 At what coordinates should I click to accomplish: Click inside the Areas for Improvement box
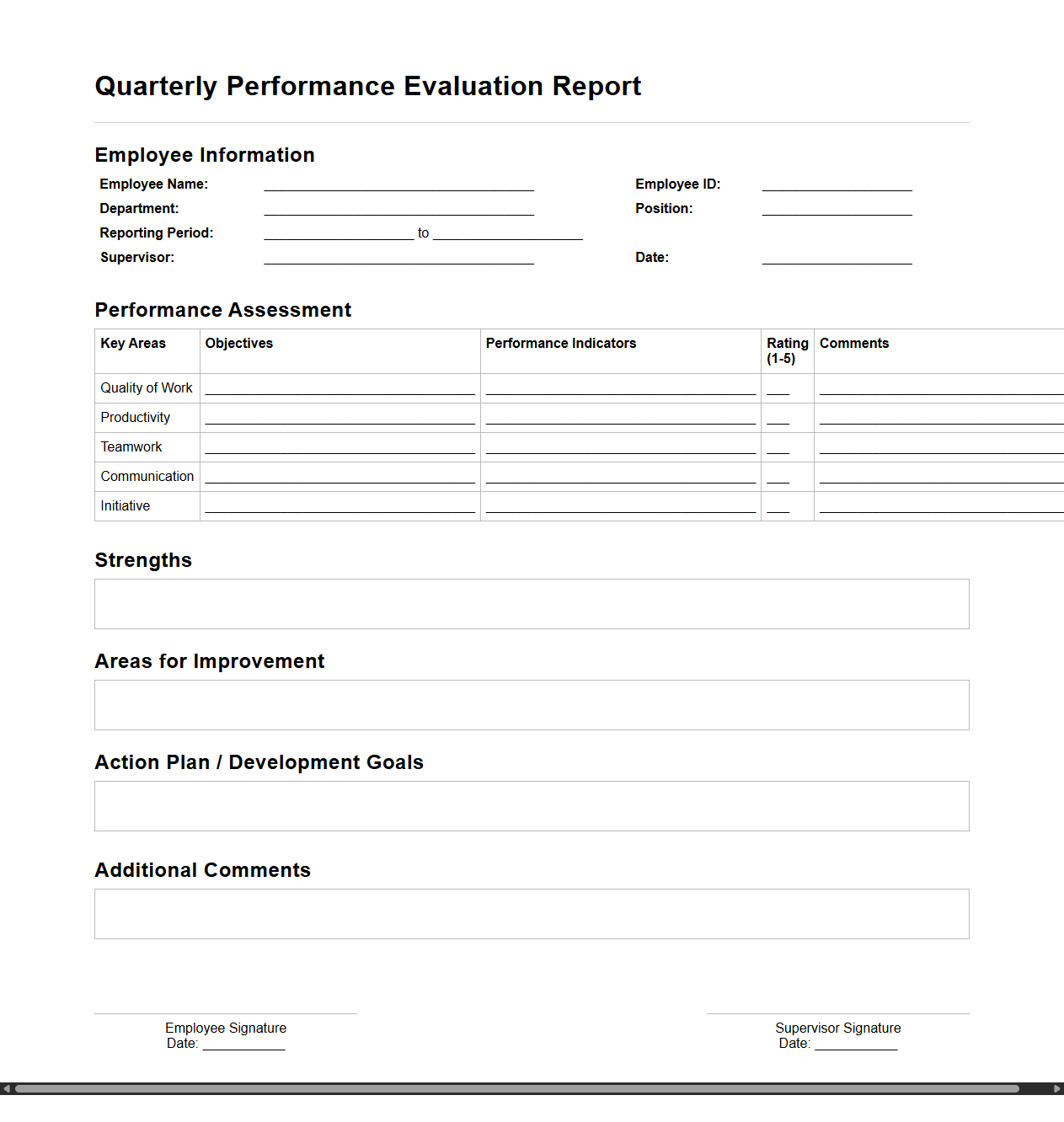[x=531, y=704]
